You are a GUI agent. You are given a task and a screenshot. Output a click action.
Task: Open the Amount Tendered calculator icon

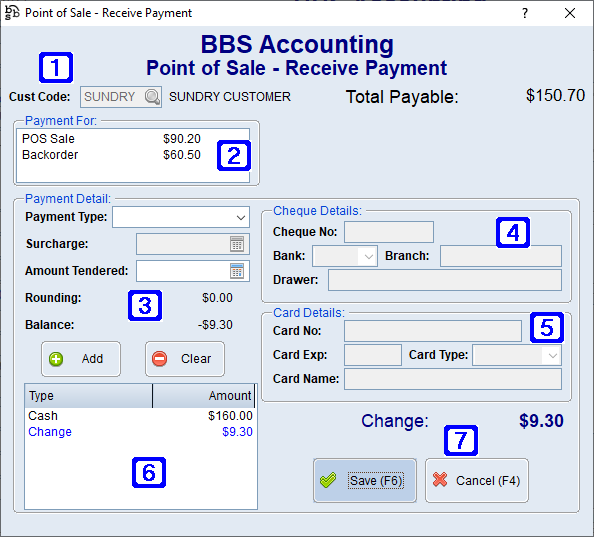tap(237, 271)
